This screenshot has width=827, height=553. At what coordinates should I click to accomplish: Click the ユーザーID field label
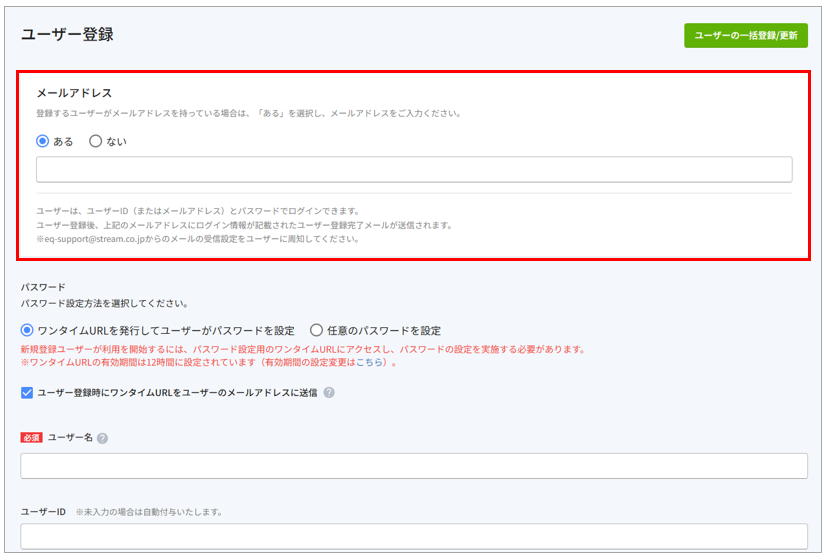click(43, 512)
